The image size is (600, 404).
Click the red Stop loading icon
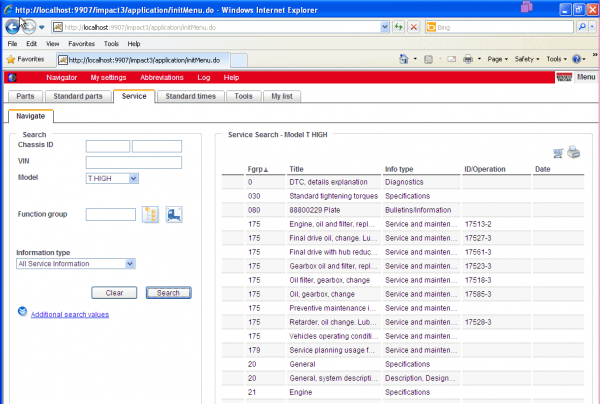click(x=414, y=27)
